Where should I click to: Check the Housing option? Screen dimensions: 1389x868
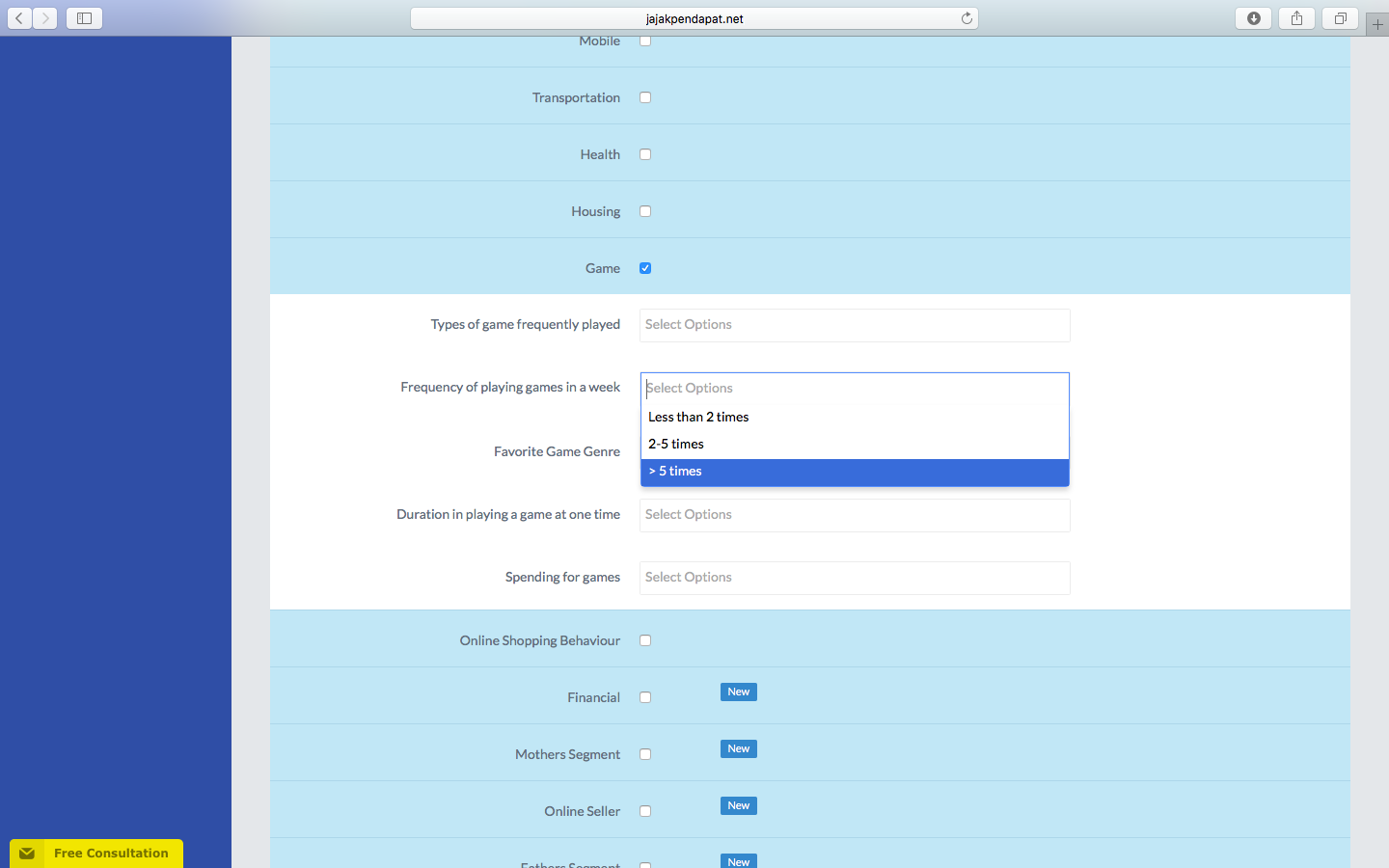[x=645, y=211]
